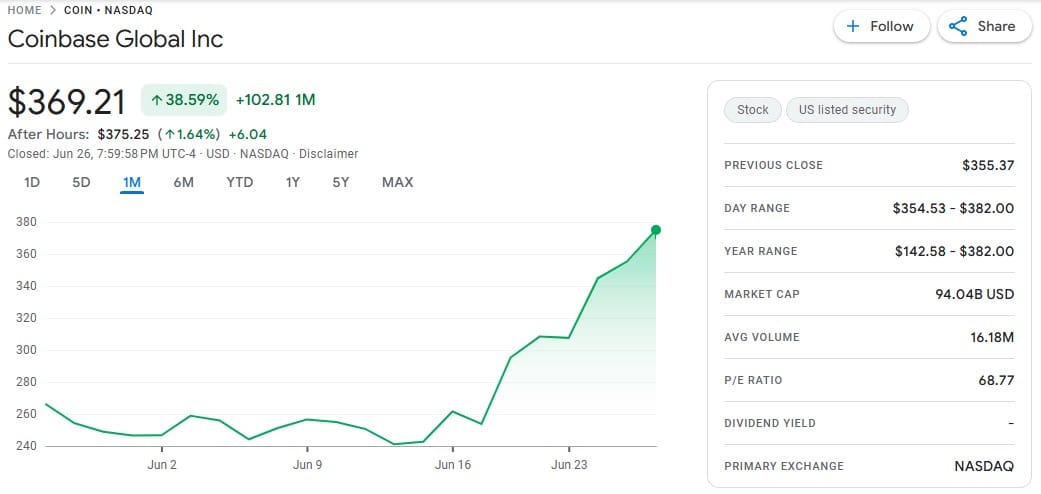
Task: Click the $369.21 price
Action: pyautogui.click(x=66, y=102)
